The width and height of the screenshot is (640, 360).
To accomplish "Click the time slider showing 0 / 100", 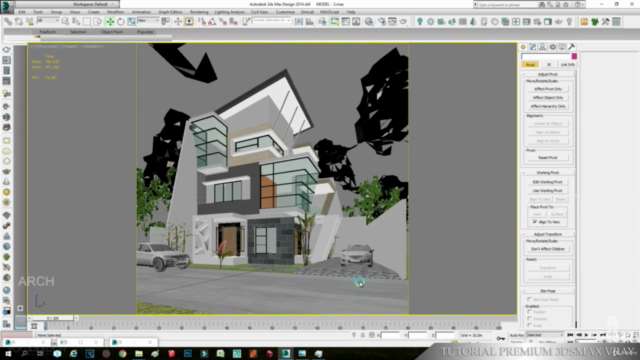I will (x=53, y=318).
